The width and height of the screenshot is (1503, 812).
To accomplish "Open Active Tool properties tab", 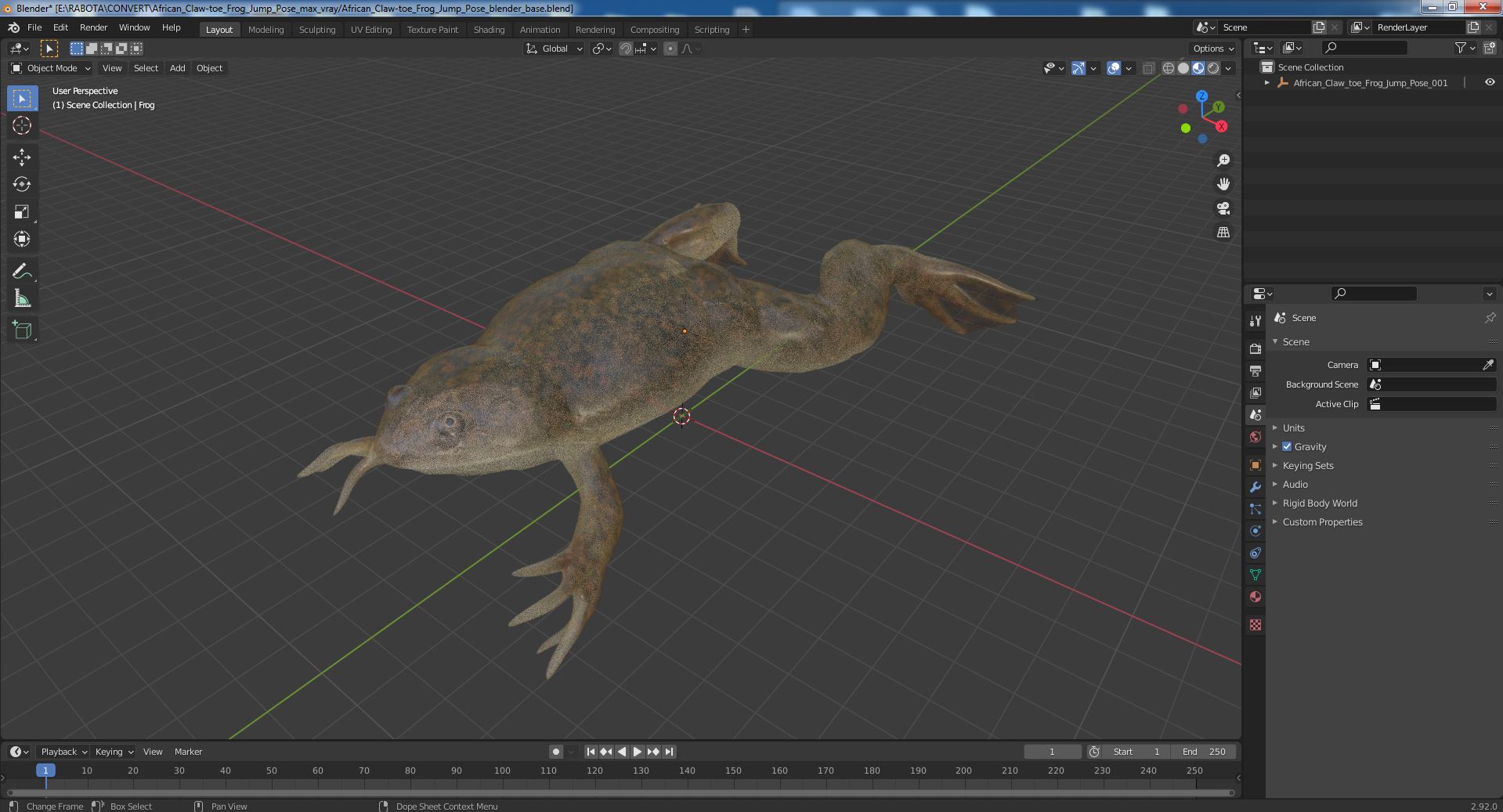I will (x=1256, y=321).
